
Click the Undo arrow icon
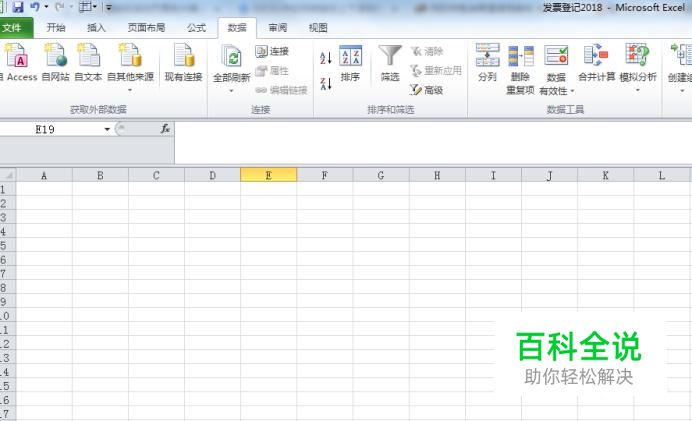tap(35, 7)
